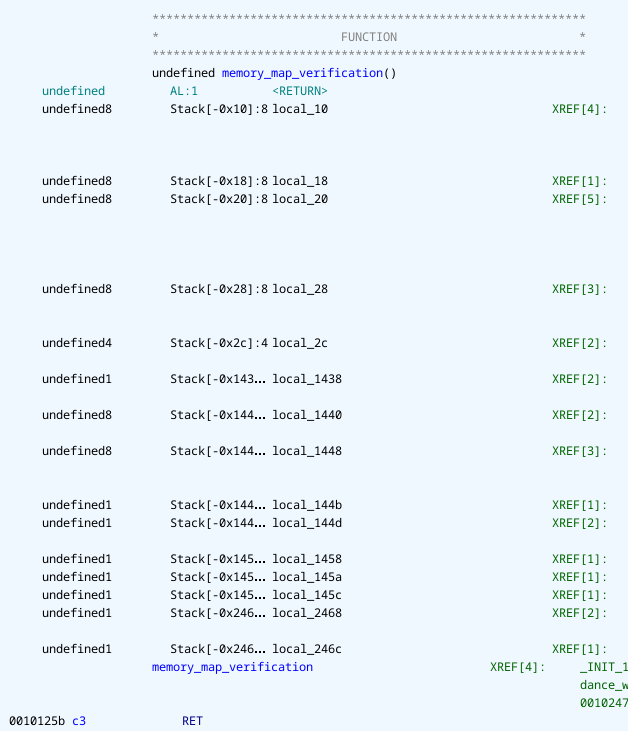
Task: Open XREF[2] for local_2c
Action: click(579, 343)
